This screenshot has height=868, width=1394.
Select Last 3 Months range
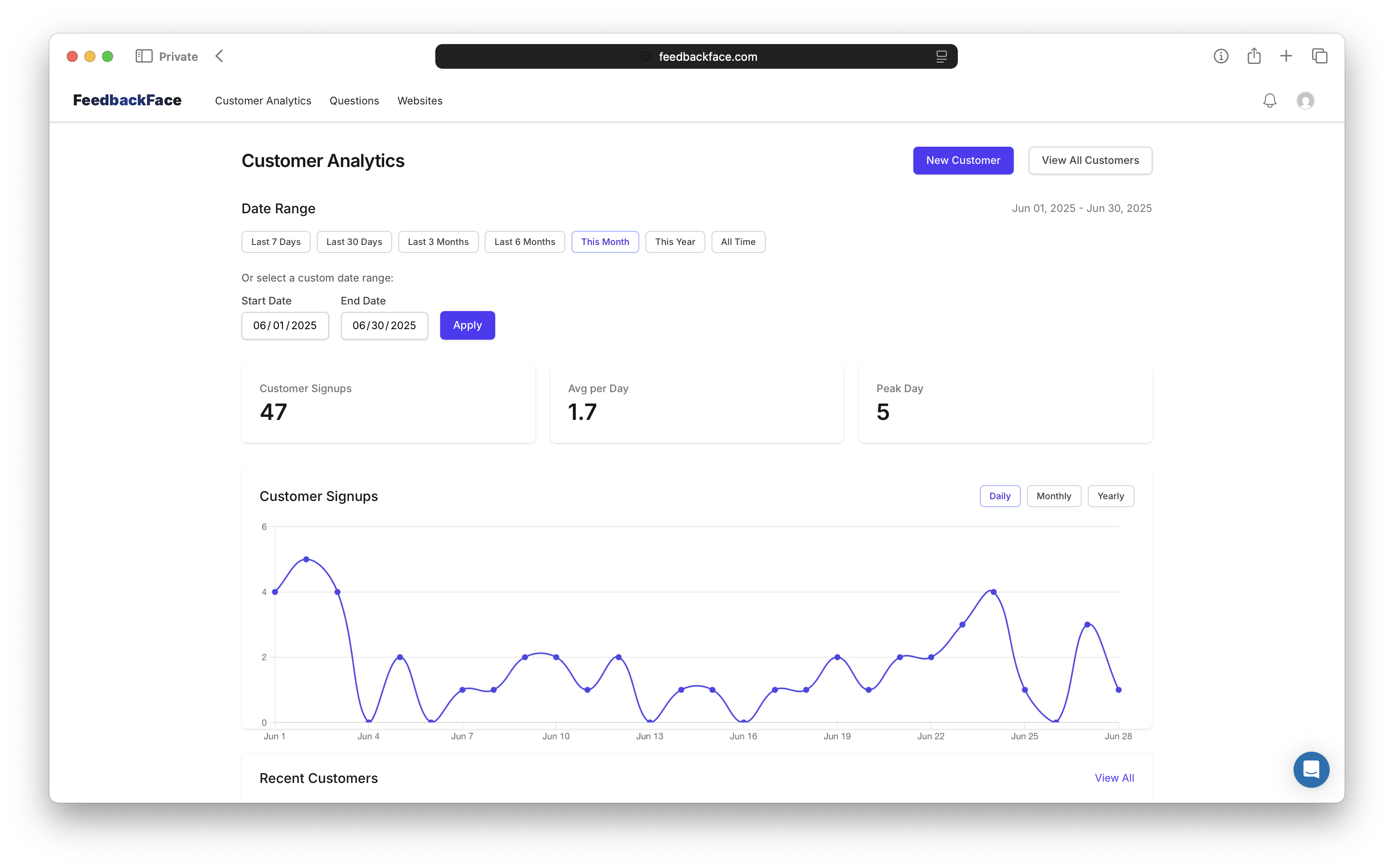click(438, 242)
